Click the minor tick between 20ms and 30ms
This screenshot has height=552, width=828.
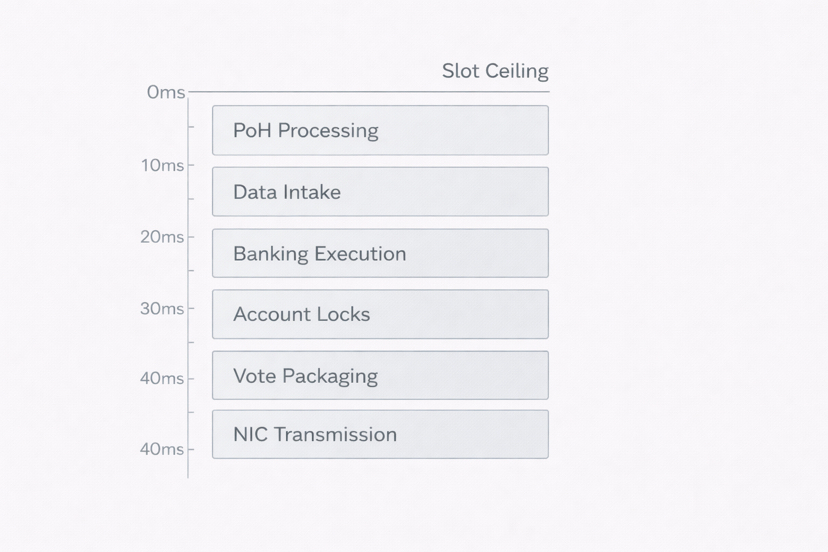(190, 271)
